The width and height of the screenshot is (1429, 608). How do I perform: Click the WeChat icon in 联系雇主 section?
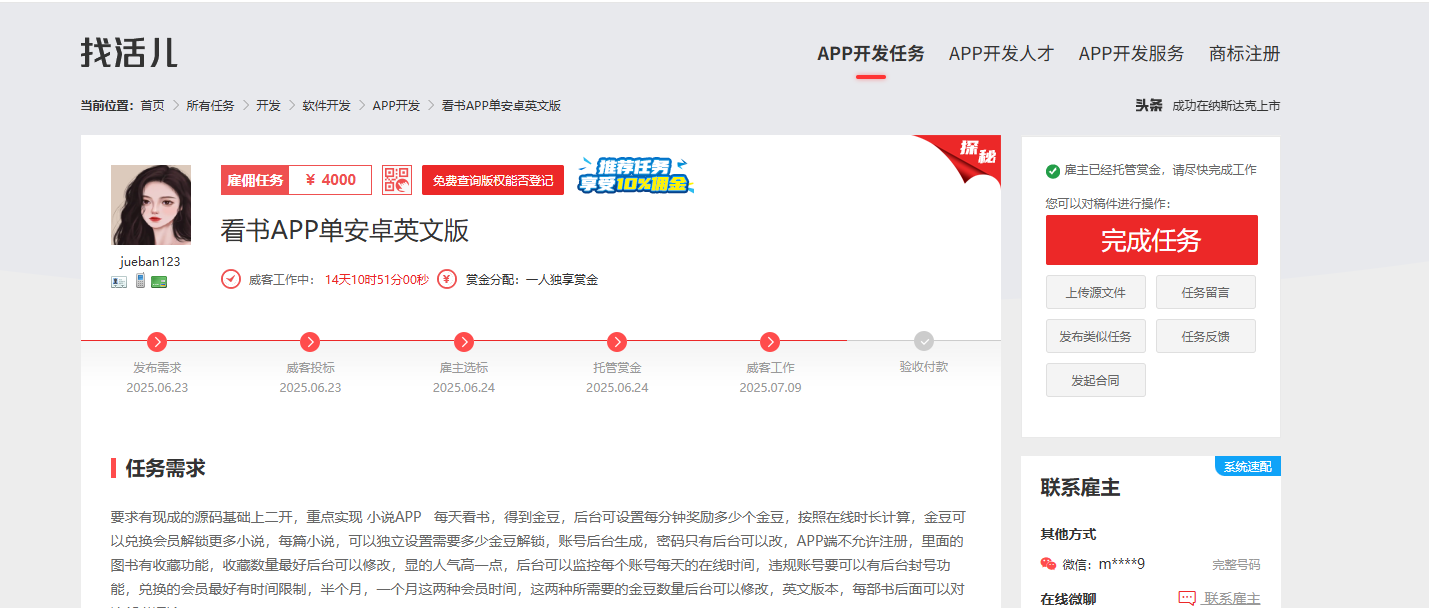point(1047,563)
